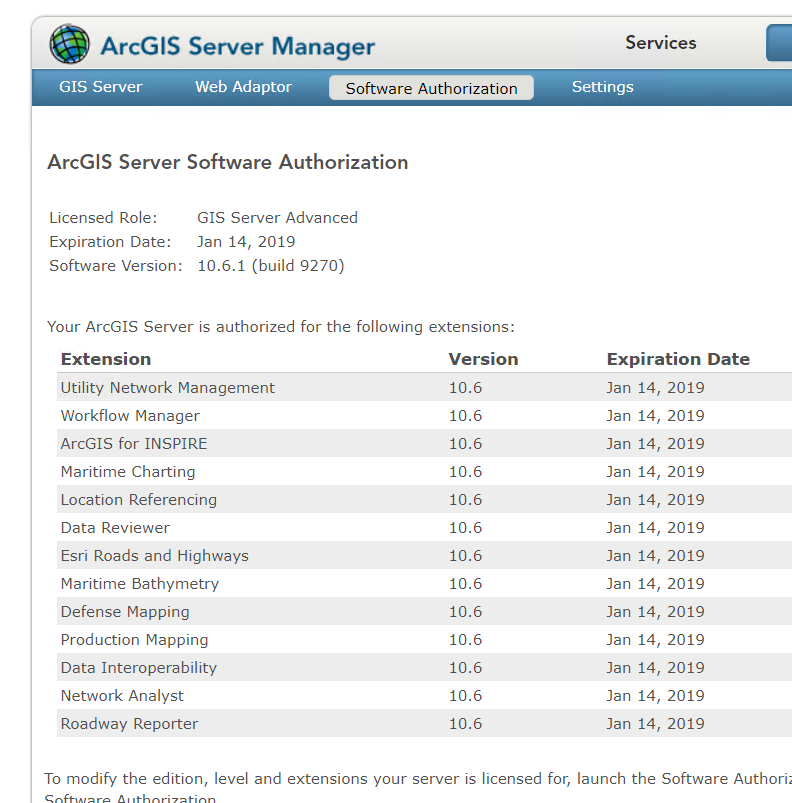Image resolution: width=792 pixels, height=803 pixels.
Task: Select the Workflow Manager extension row
Action: click(x=424, y=416)
